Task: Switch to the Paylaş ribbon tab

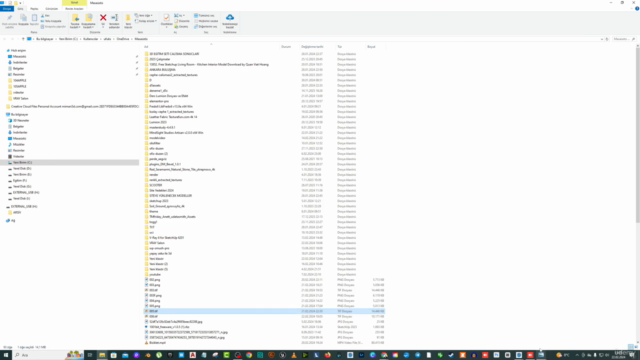Action: tap(34, 9)
